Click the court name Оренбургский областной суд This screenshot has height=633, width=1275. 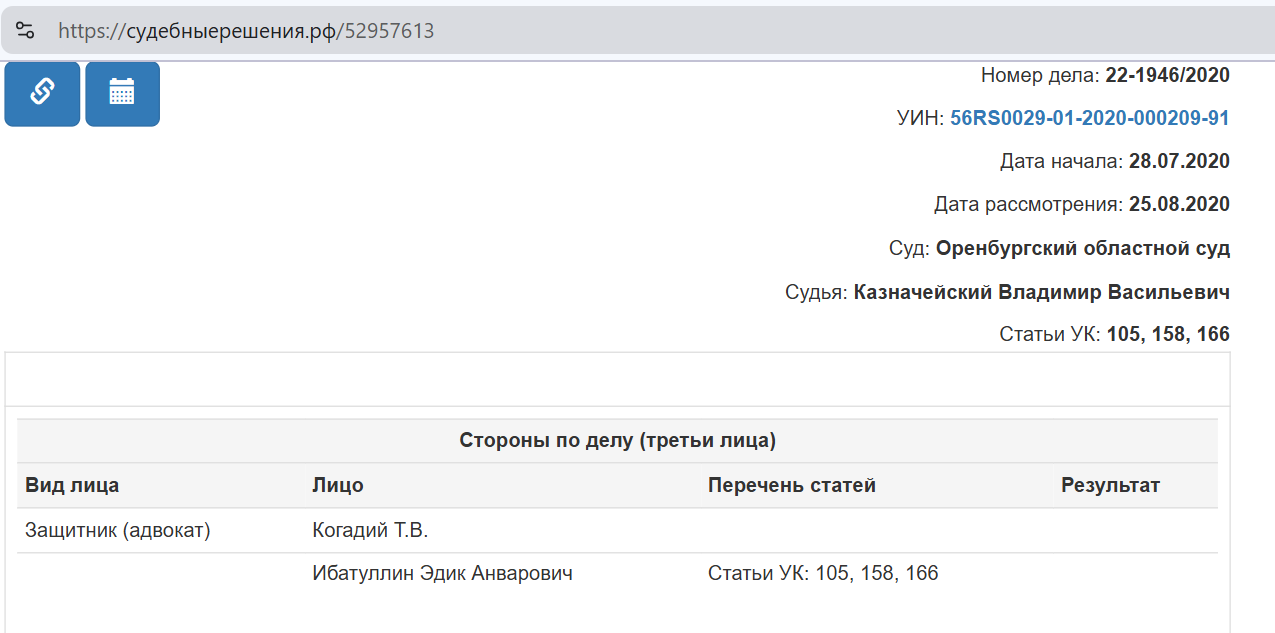1083,248
